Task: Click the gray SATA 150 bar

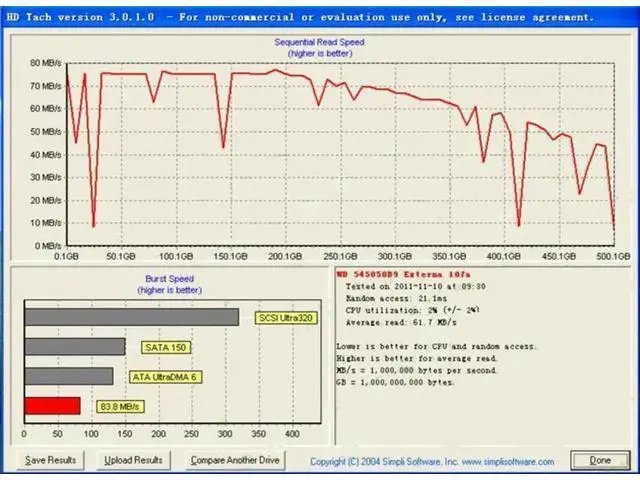Action: (x=75, y=347)
